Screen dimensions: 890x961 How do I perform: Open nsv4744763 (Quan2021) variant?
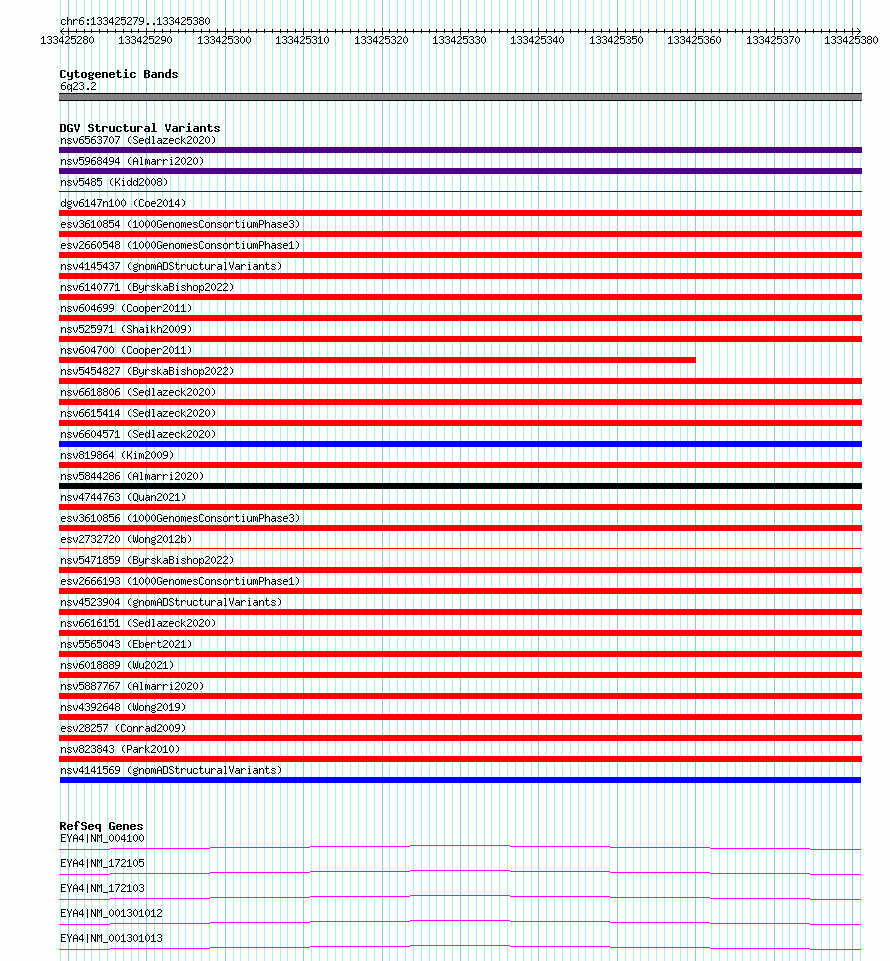pyautogui.click(x=123, y=496)
